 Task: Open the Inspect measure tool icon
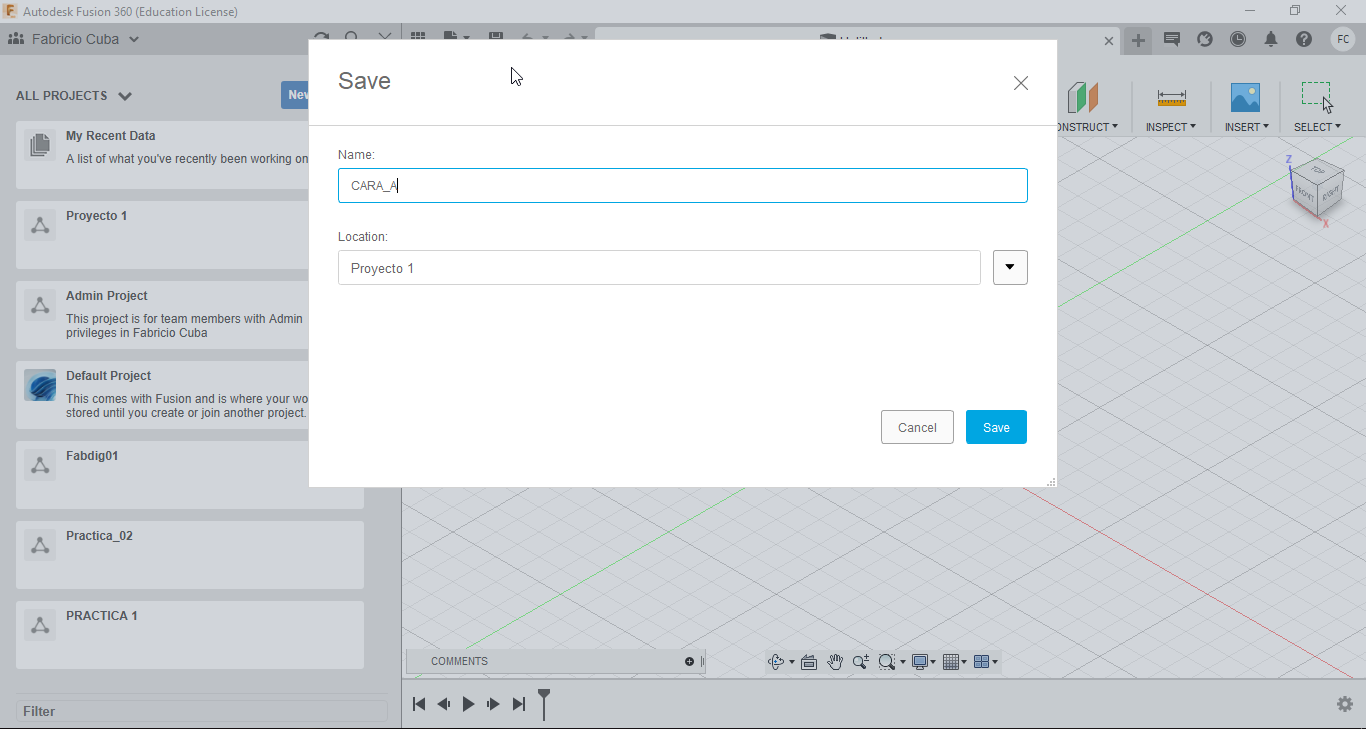point(1171,98)
